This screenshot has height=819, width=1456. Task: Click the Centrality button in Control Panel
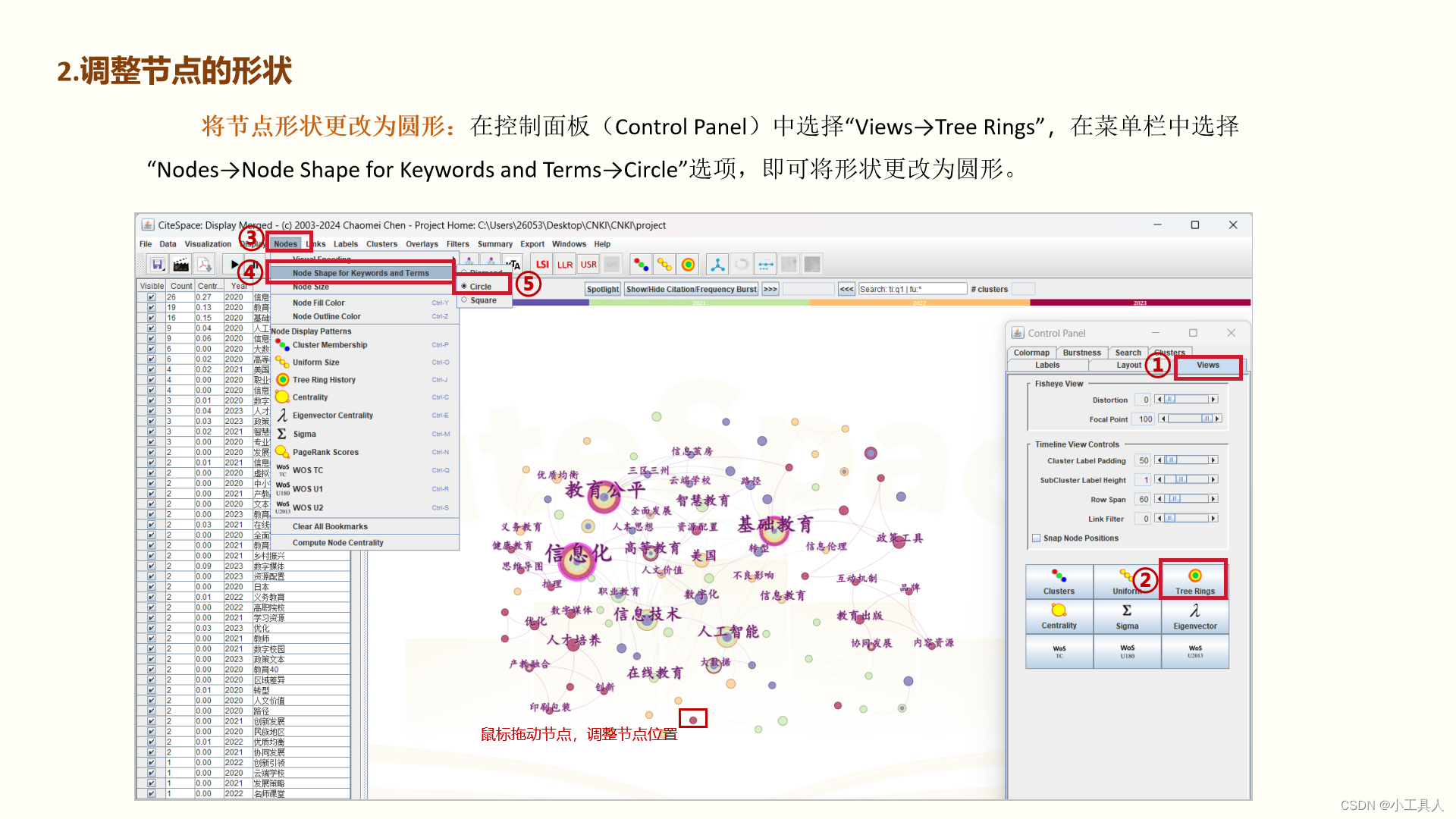coord(1059,617)
